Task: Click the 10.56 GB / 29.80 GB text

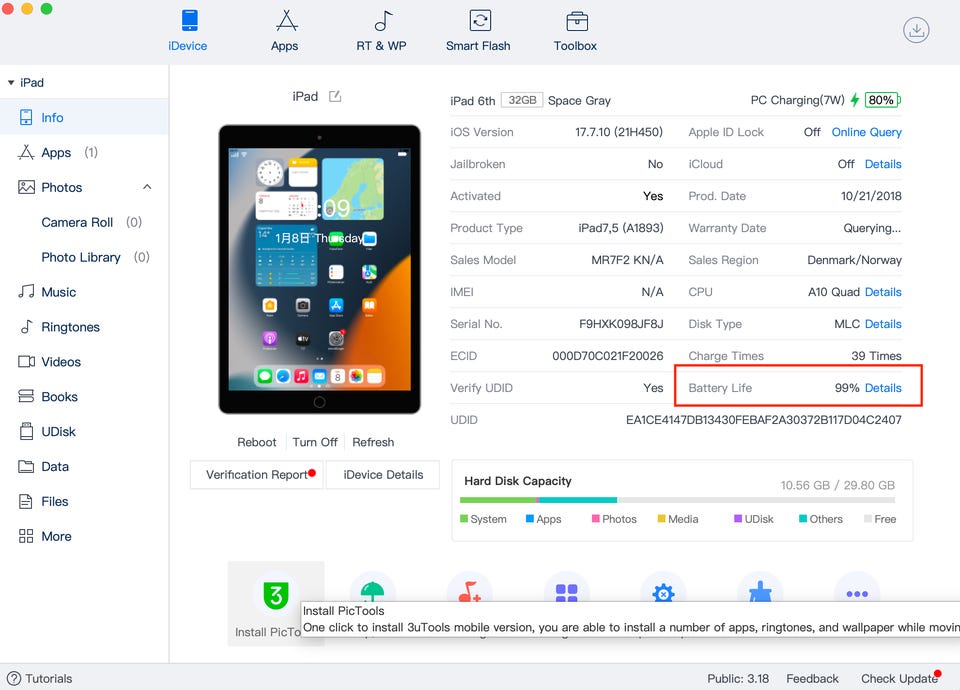Action: (x=837, y=486)
